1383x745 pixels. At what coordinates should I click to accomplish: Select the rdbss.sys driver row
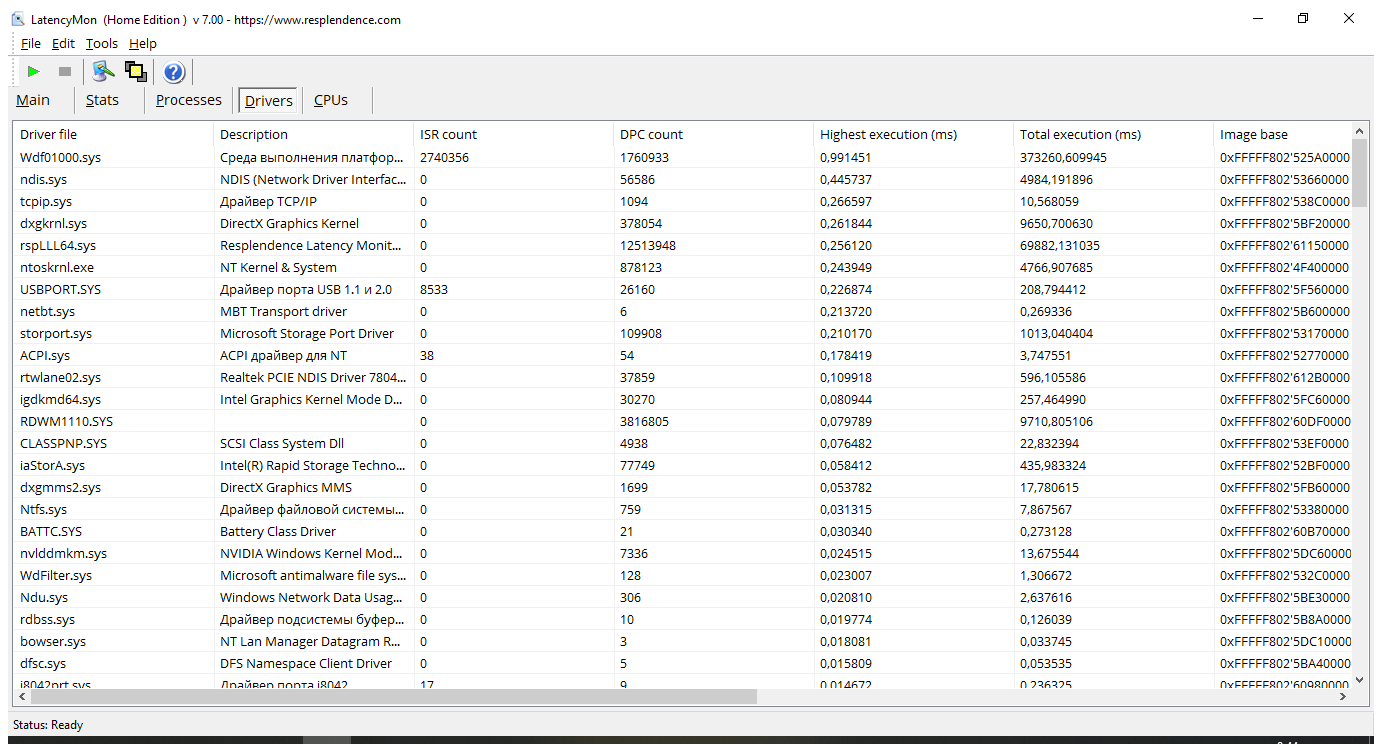682,619
